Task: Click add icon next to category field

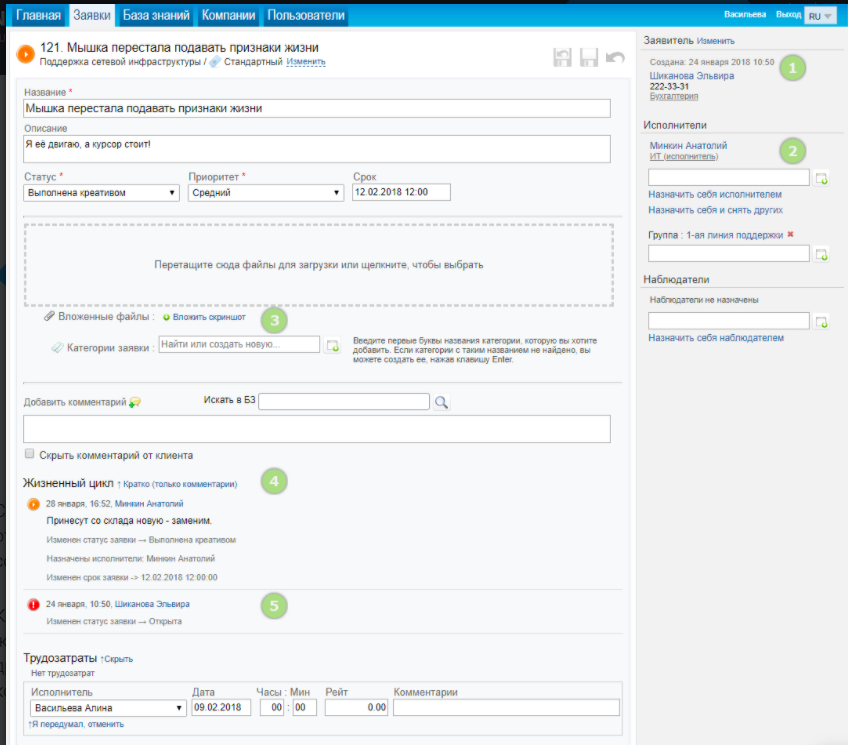Action: click(x=333, y=346)
